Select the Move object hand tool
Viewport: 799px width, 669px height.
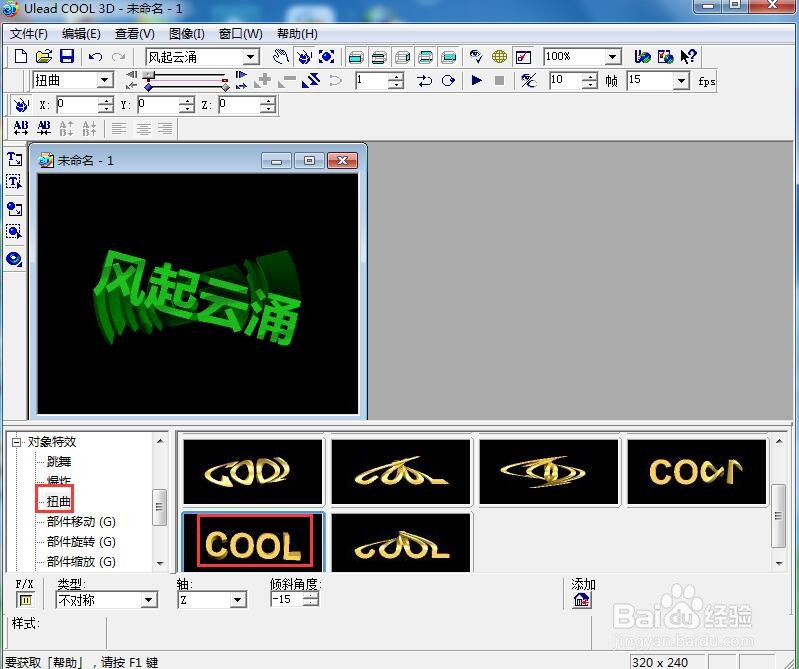tap(280, 56)
